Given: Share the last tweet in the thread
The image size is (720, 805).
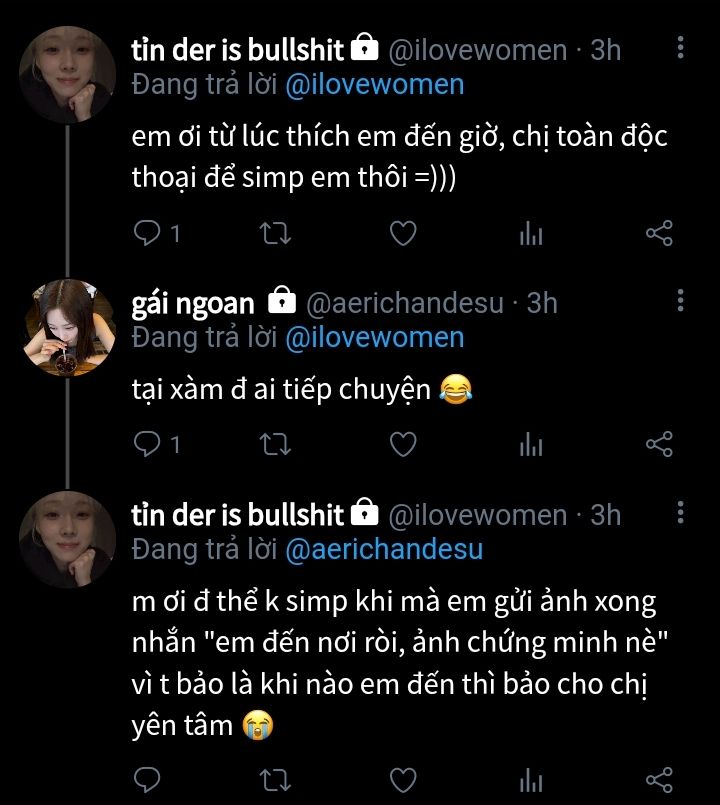Looking at the screenshot, I should click(x=659, y=778).
